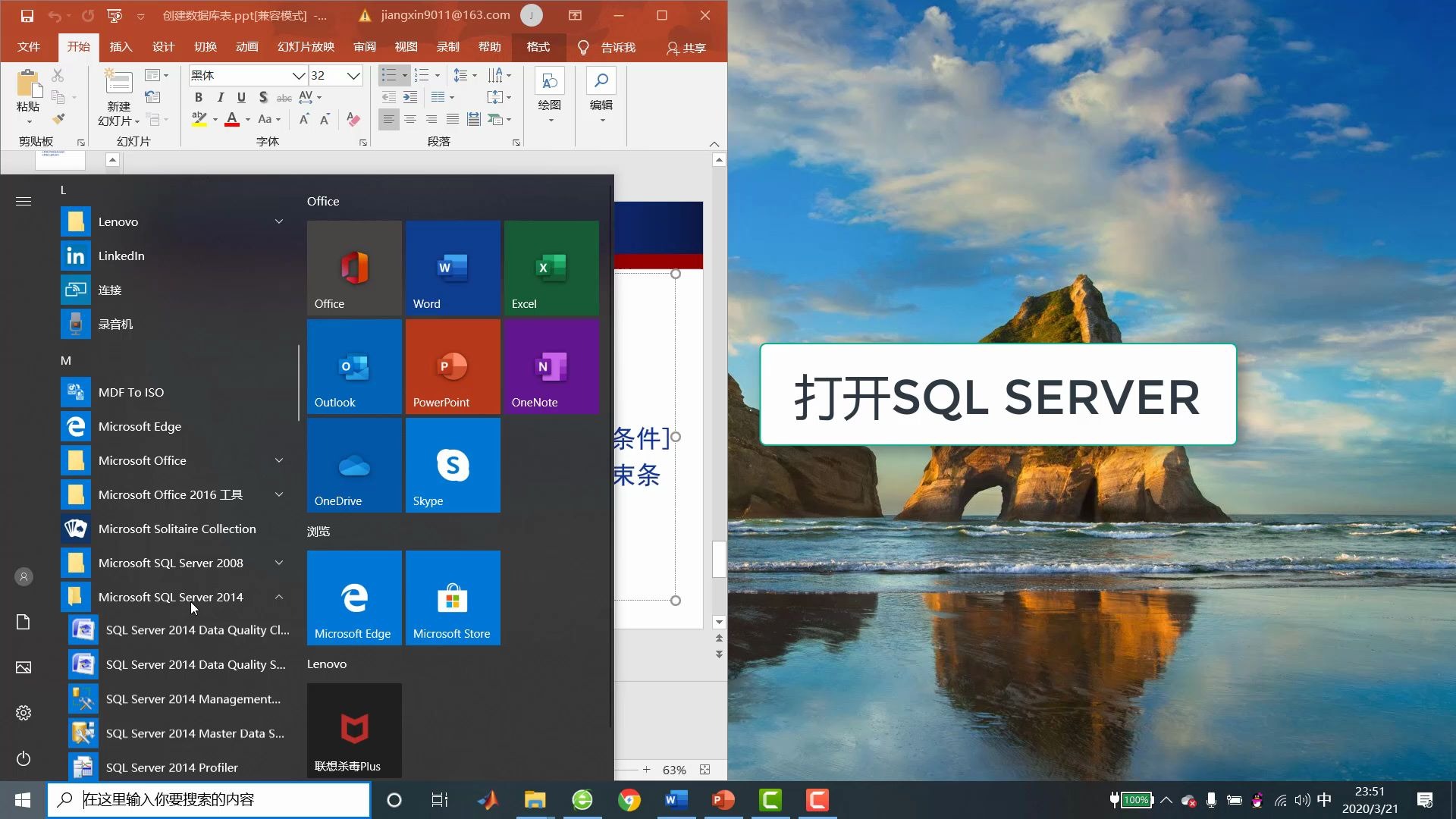Viewport: 1456px width, 819px height.
Task: Toggle bold formatting in ribbon
Action: (x=198, y=97)
